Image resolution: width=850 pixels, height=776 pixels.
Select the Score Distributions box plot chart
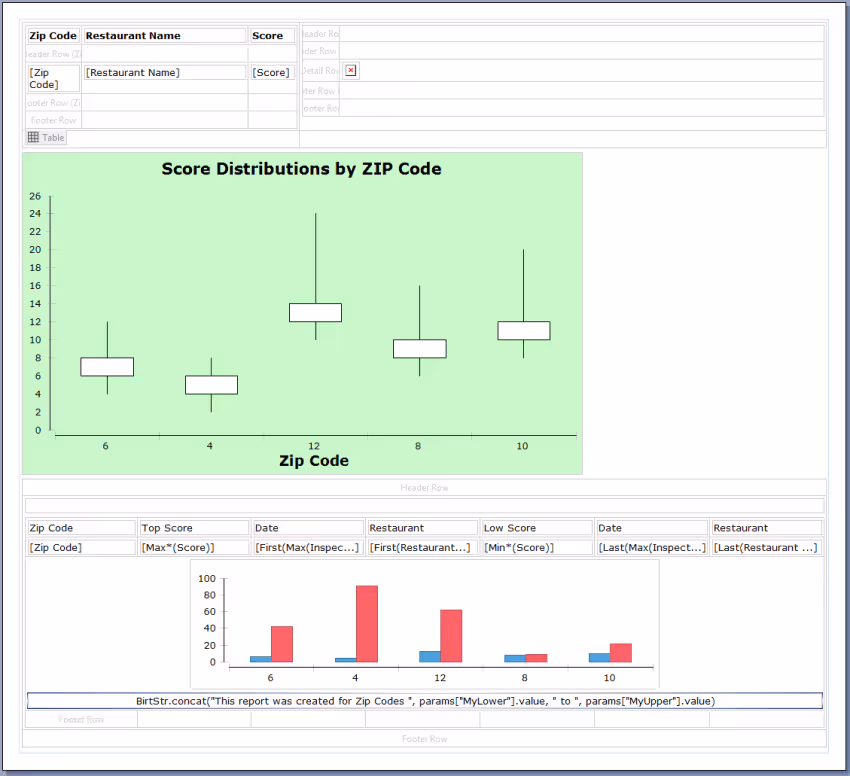point(301,313)
